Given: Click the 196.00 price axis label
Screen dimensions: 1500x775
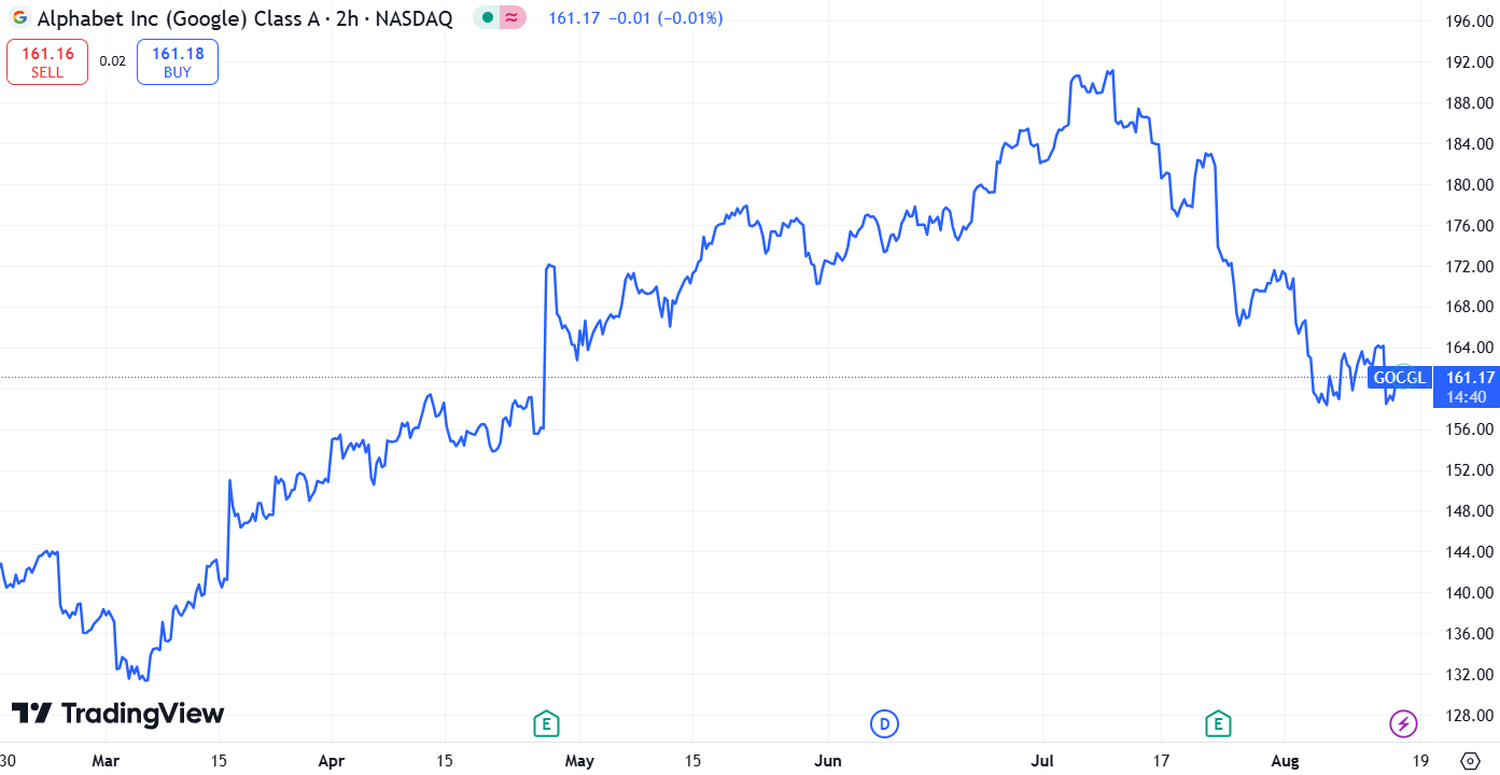Looking at the screenshot, I should click(x=1469, y=22).
